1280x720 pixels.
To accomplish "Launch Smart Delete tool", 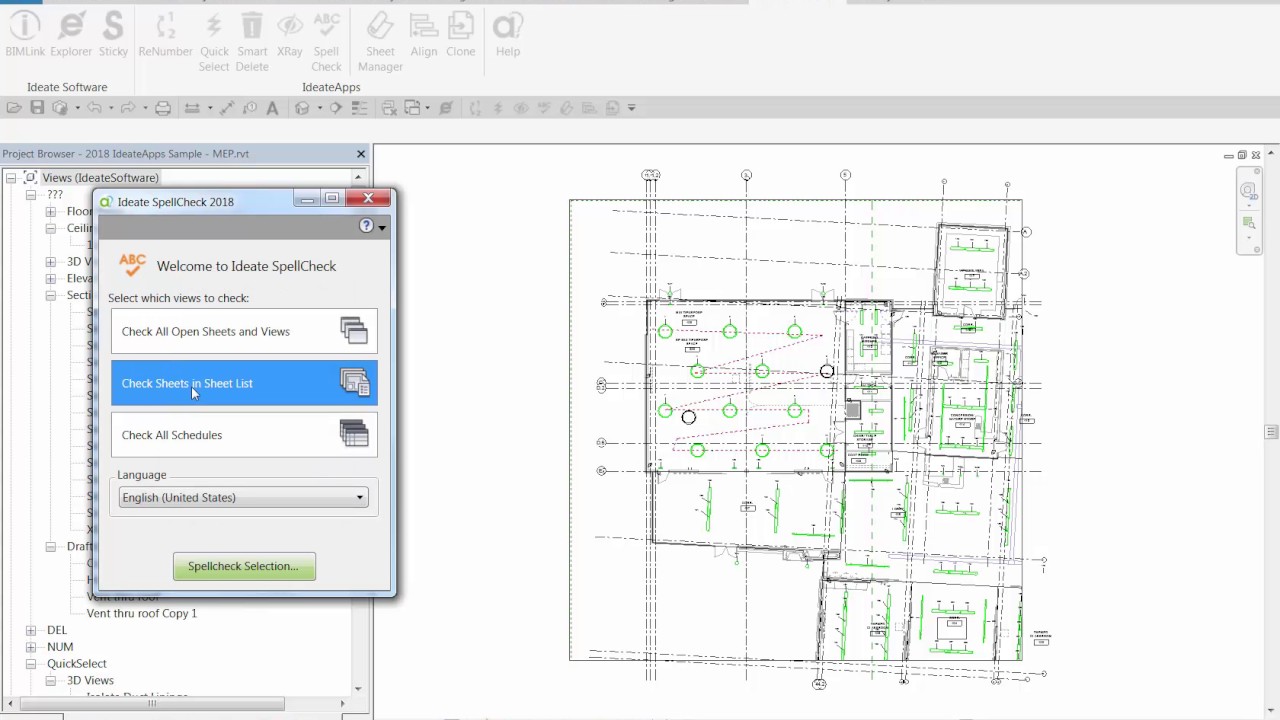I will [252, 42].
